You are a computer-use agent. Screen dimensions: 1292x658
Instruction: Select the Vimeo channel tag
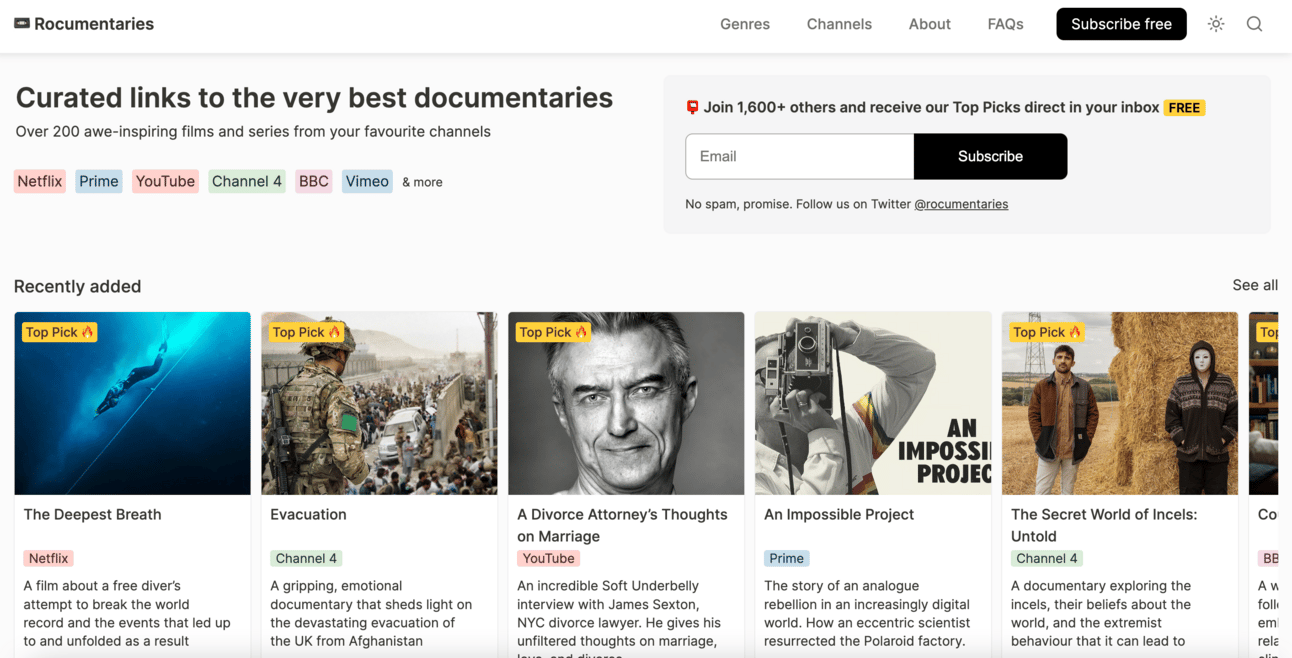click(367, 181)
